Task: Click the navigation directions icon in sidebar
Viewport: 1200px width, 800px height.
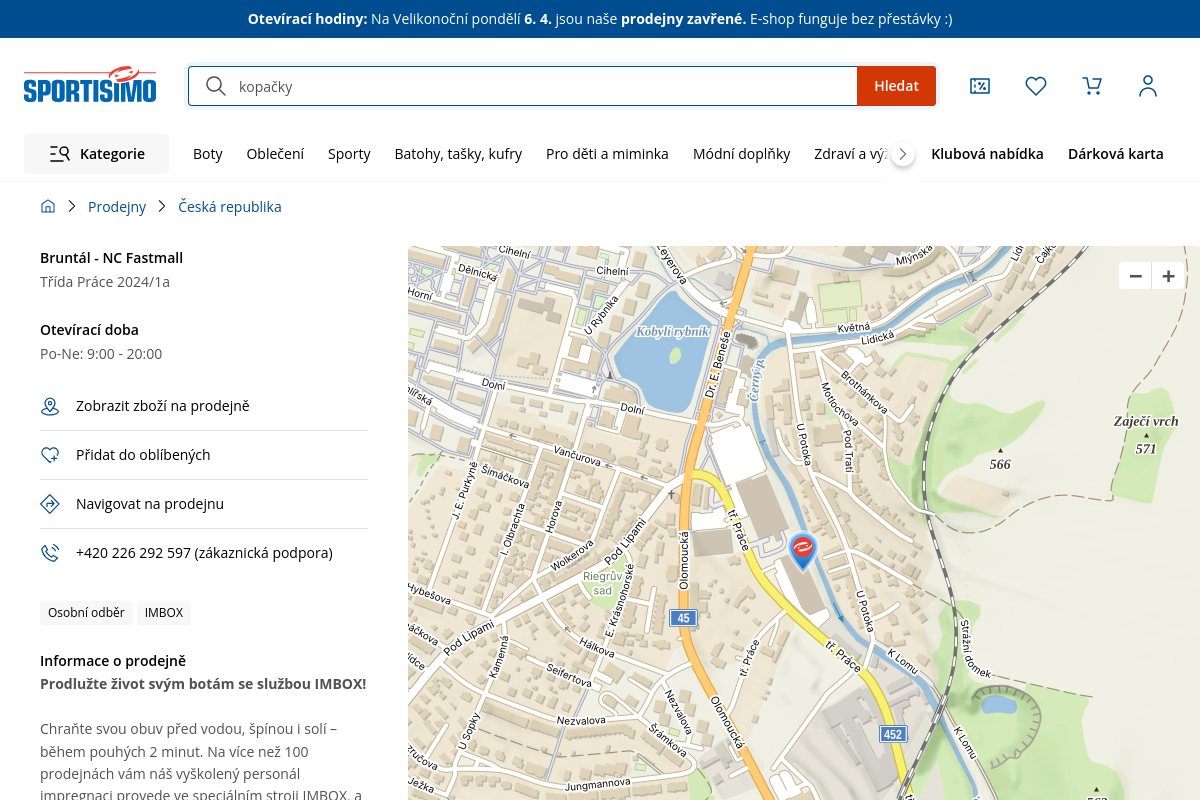Action: tap(50, 504)
